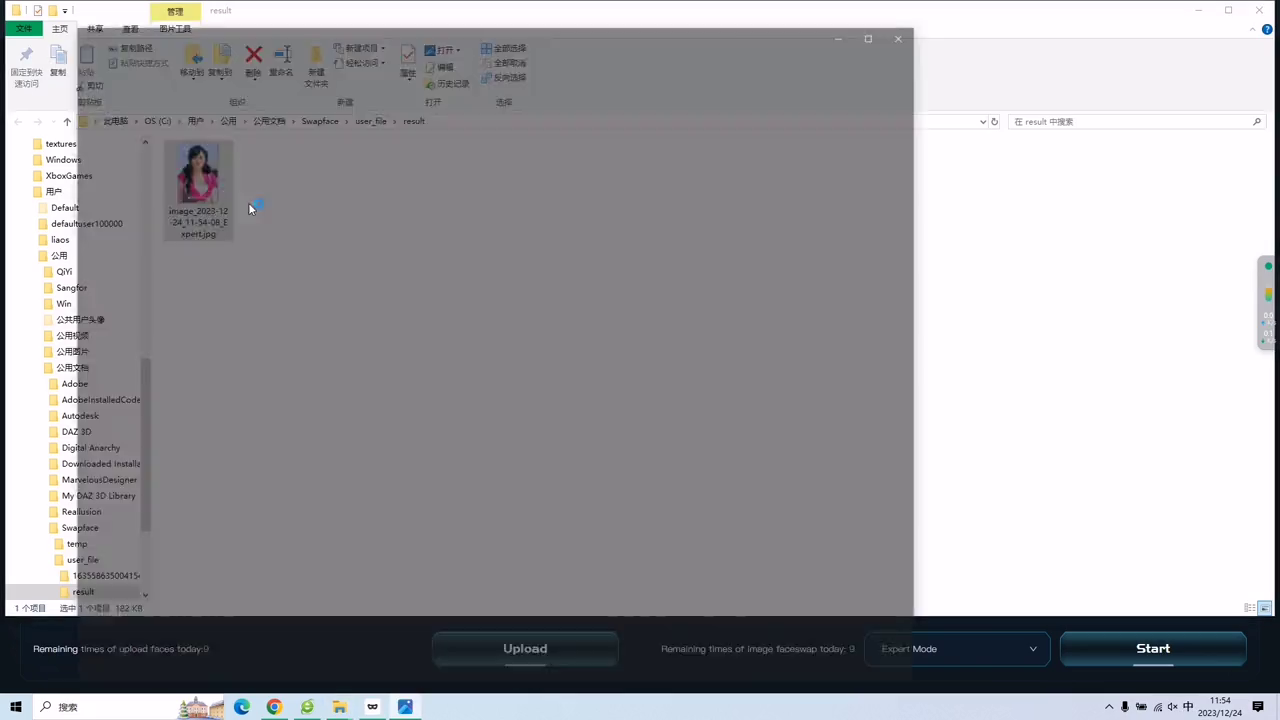
Task: Open the Open (打开) dropdown in ribbon
Action: (x=443, y=50)
